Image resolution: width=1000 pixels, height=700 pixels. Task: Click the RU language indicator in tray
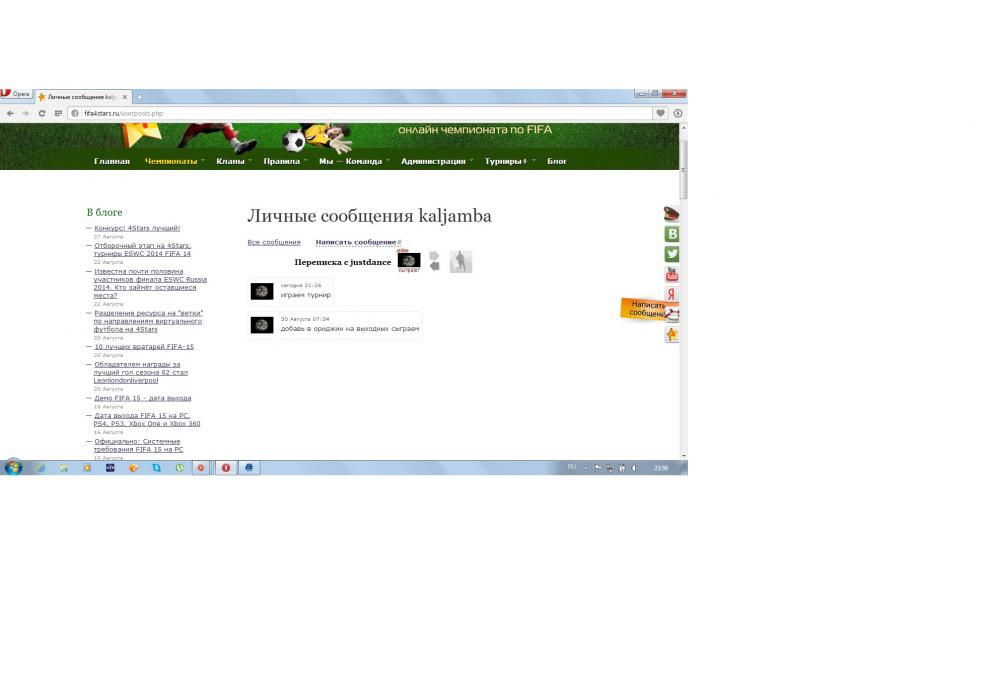click(571, 467)
